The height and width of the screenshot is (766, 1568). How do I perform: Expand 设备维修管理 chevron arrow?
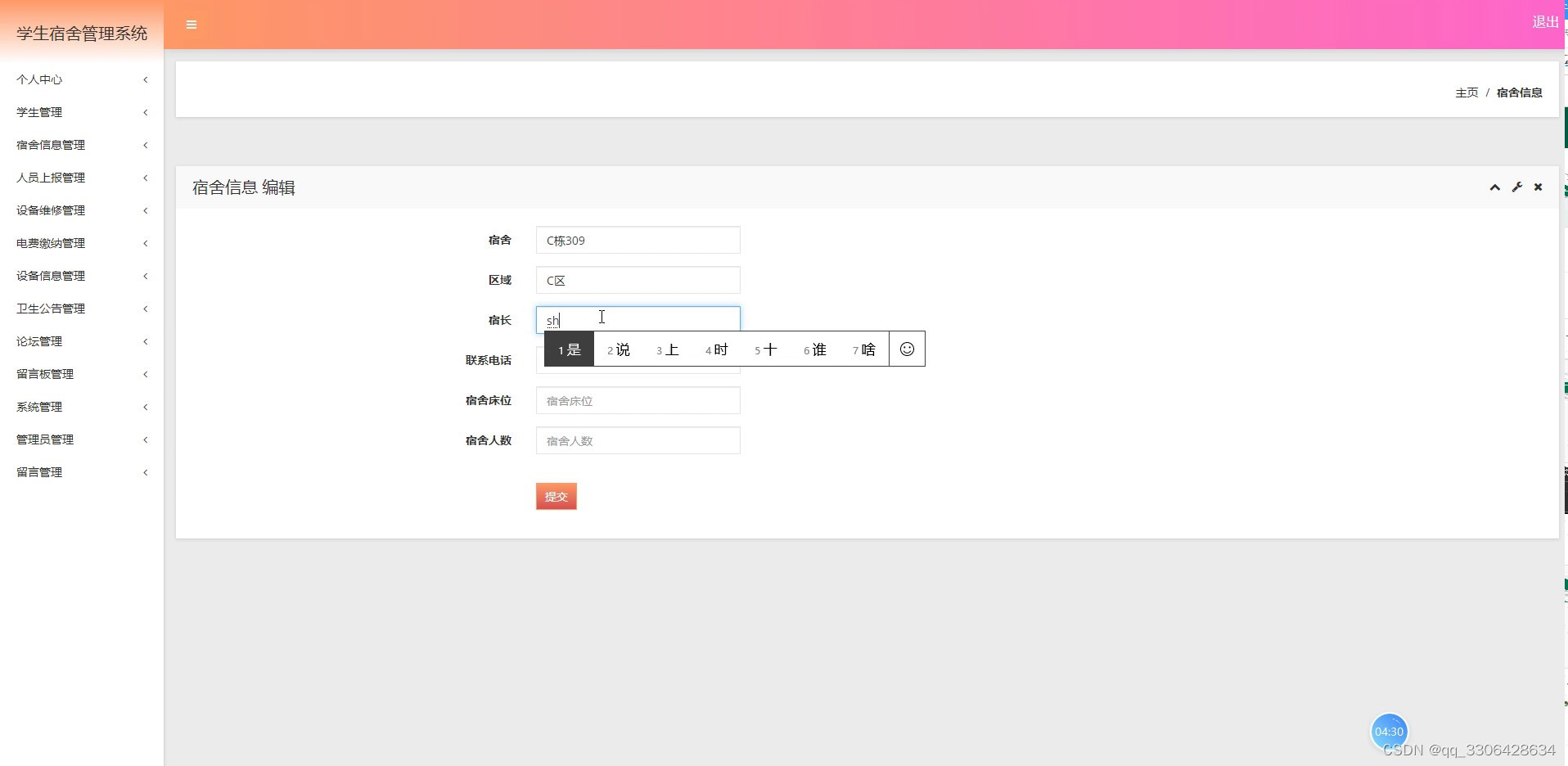pyautogui.click(x=146, y=210)
